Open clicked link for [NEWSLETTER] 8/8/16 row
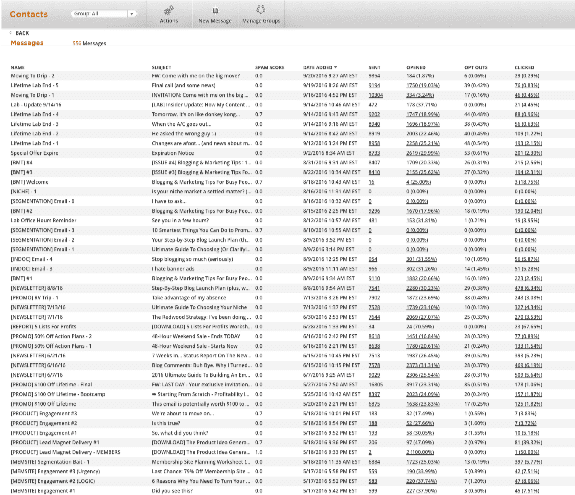575x495 pixels. 528,288
